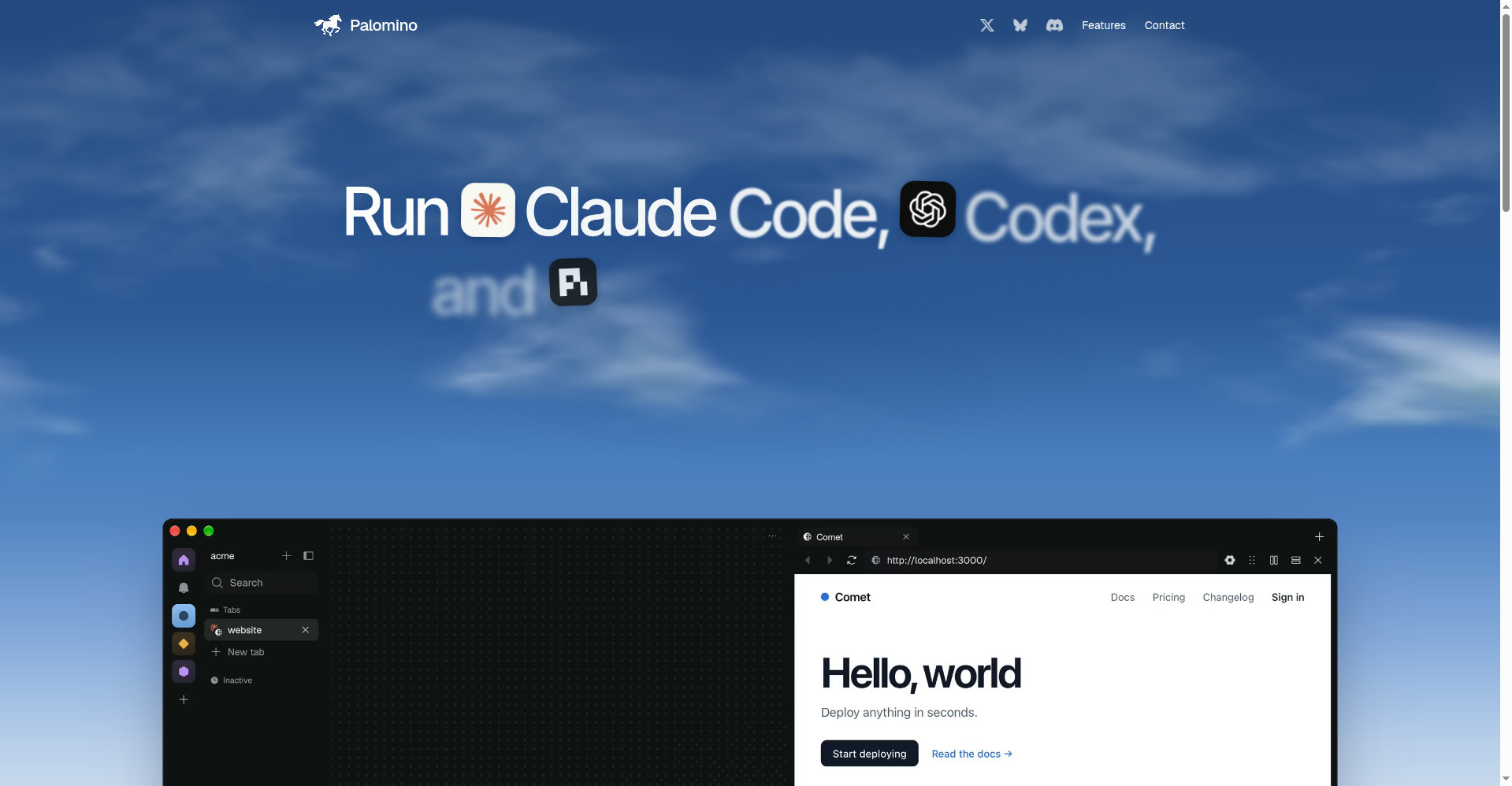Click Sign in on Comet page
Viewport: 1512px width, 786px height.
(x=1287, y=598)
